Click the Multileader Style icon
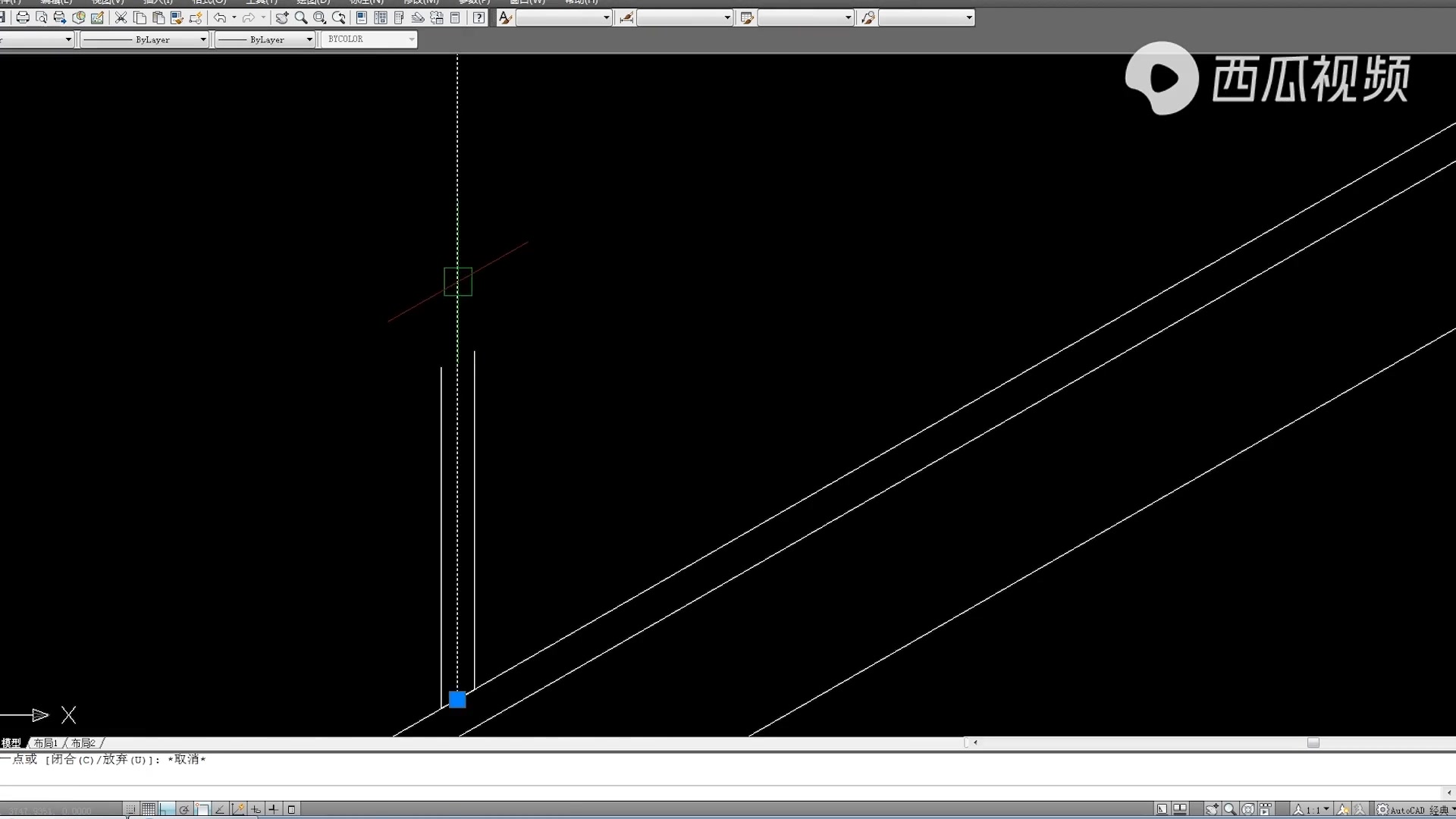Image resolution: width=1456 pixels, height=819 pixels. (868, 17)
